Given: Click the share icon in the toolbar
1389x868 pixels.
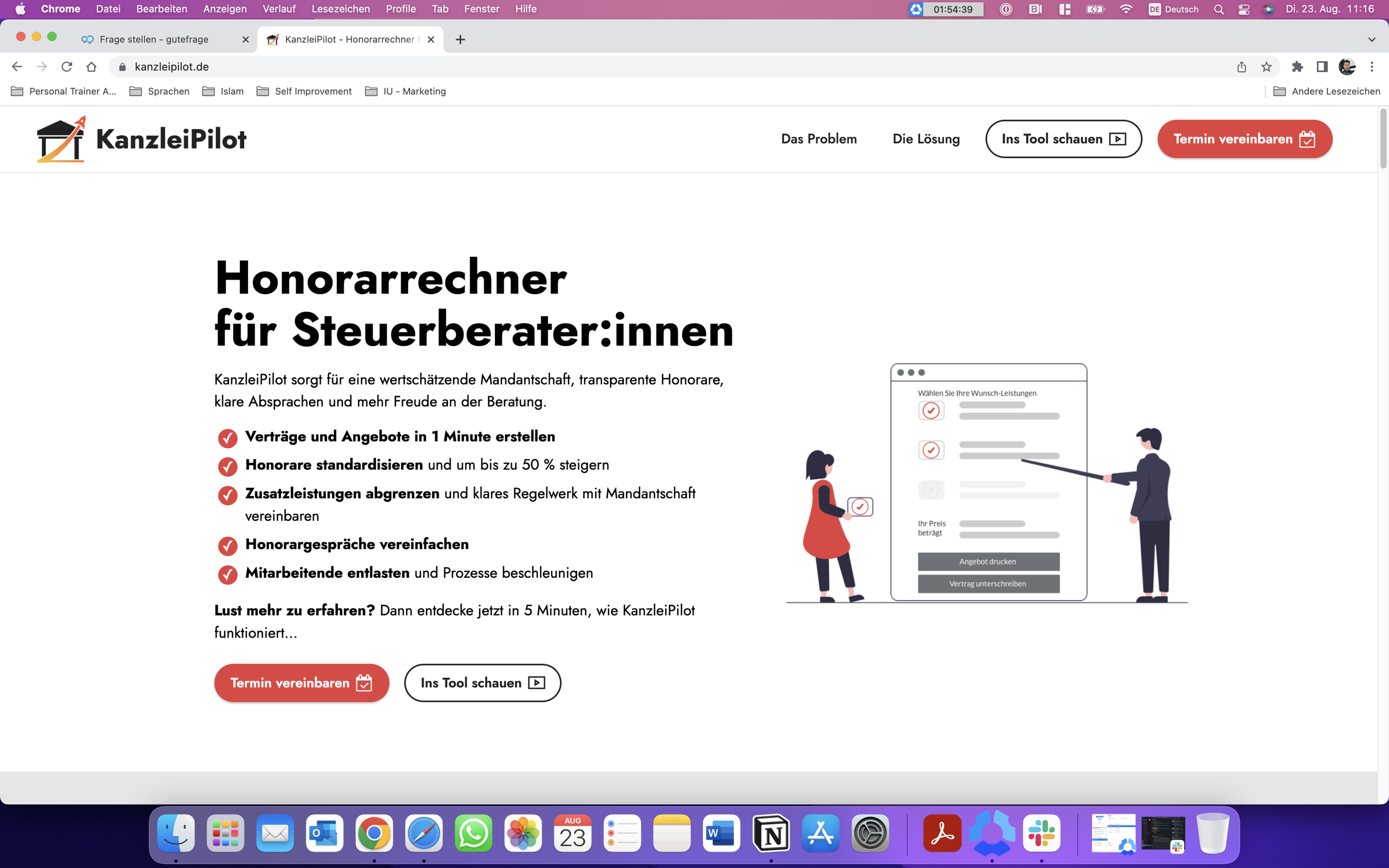Looking at the screenshot, I should 1241,67.
